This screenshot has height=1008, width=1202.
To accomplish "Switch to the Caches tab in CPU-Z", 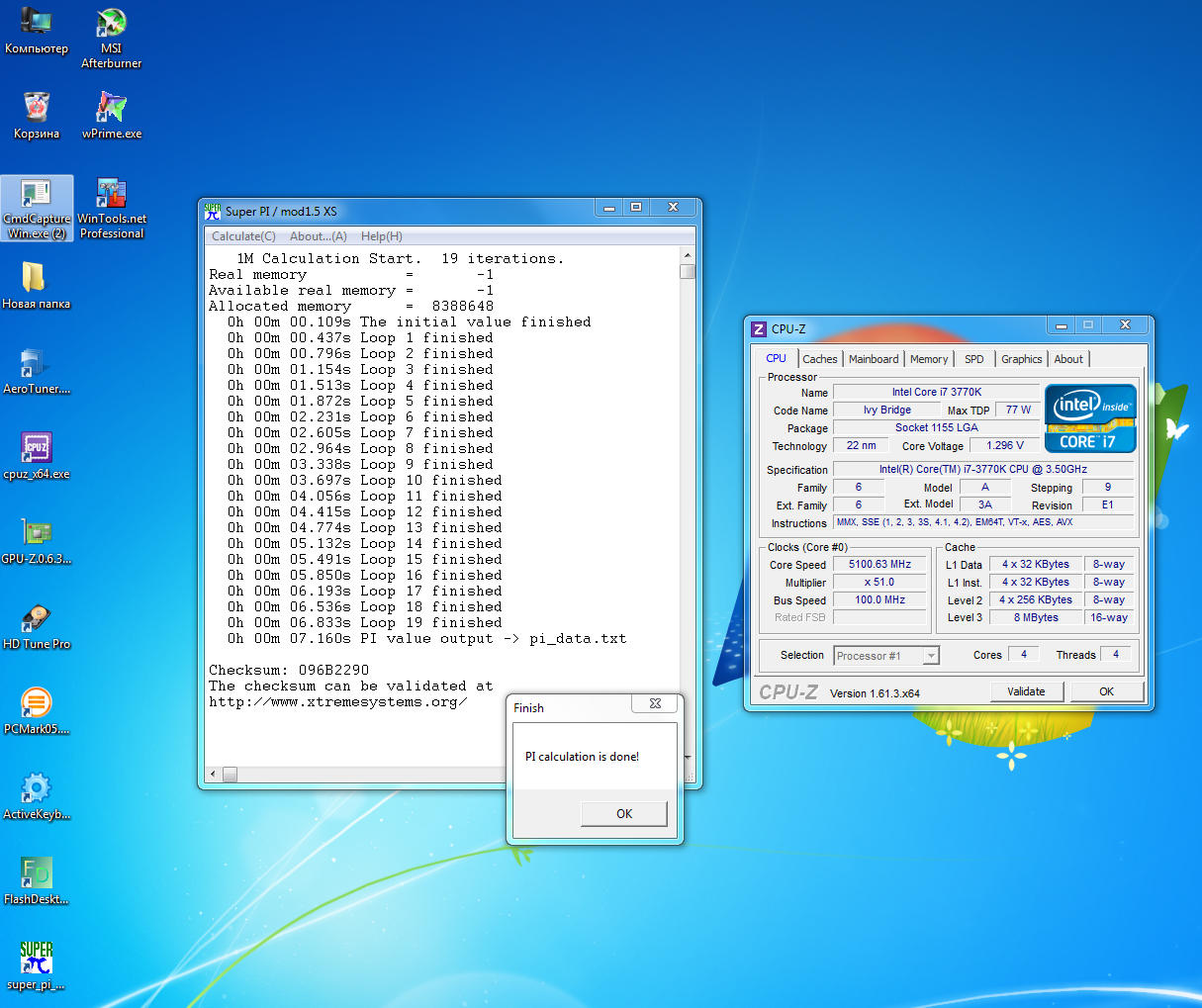I will [819, 359].
